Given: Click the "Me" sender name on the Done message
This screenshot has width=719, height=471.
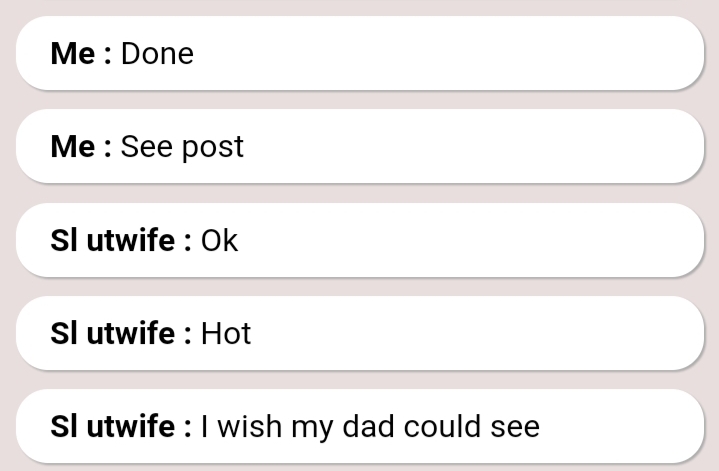Looking at the screenshot, I should 73,53.
